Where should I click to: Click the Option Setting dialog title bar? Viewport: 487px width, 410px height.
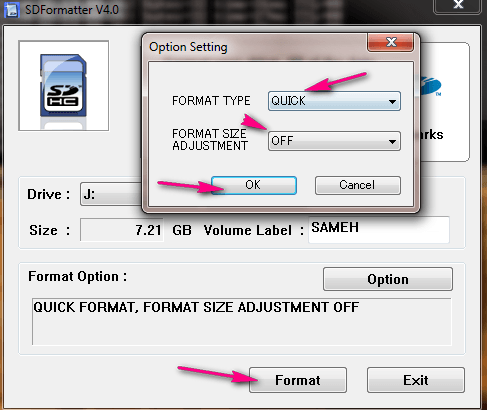pos(255,47)
